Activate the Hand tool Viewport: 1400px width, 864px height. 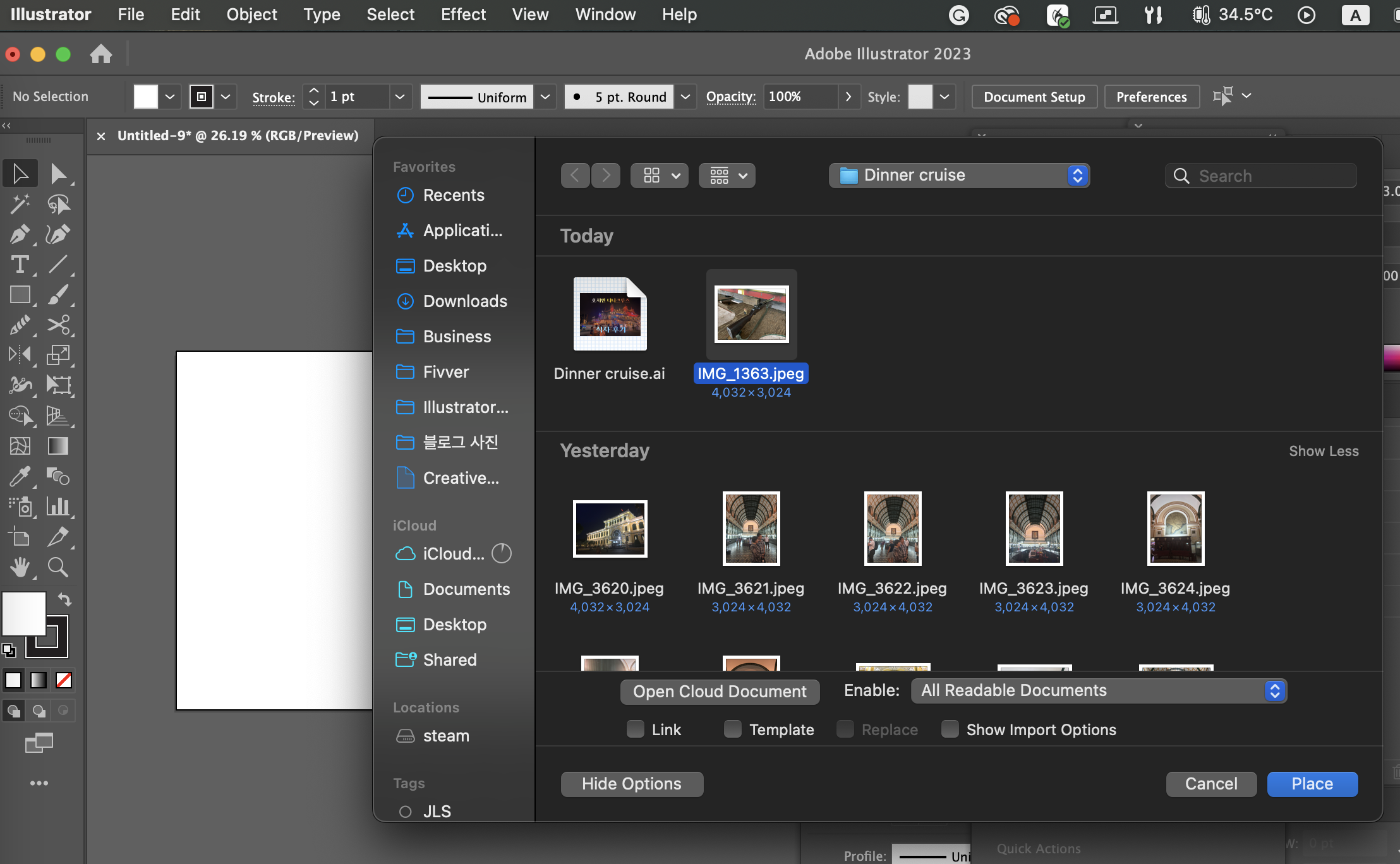point(20,567)
